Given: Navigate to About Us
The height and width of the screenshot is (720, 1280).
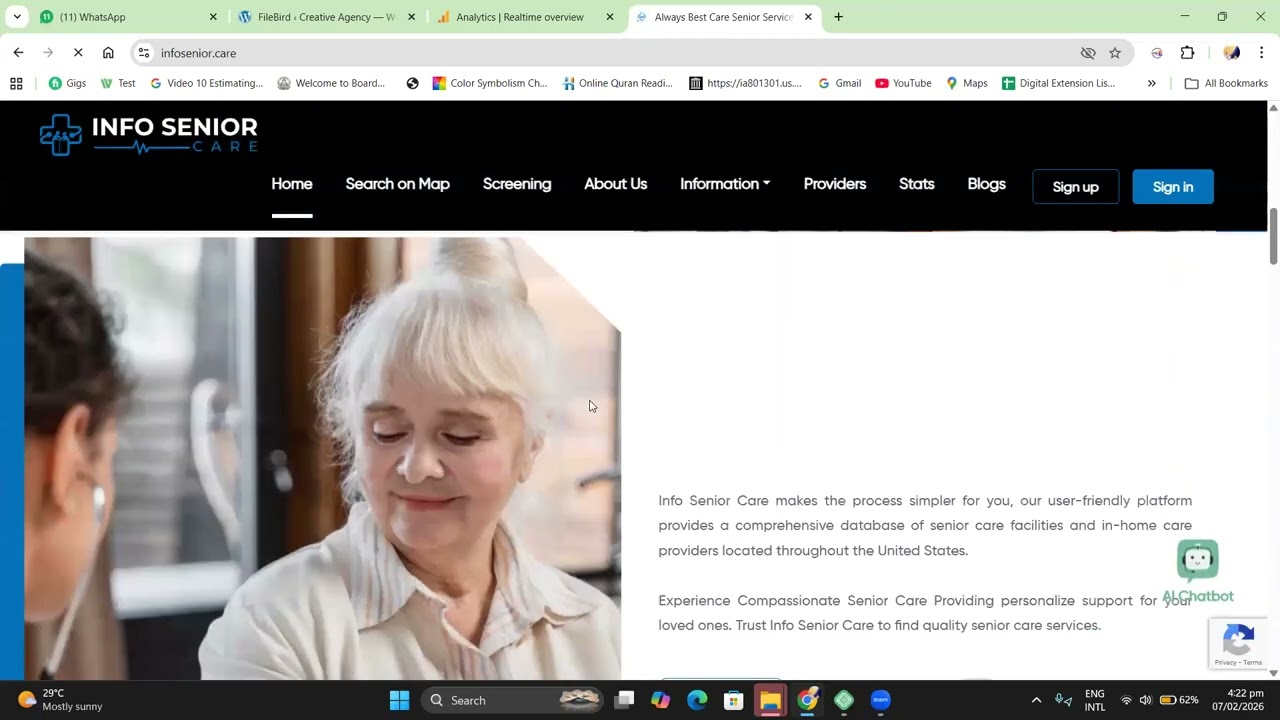Looking at the screenshot, I should (x=616, y=184).
